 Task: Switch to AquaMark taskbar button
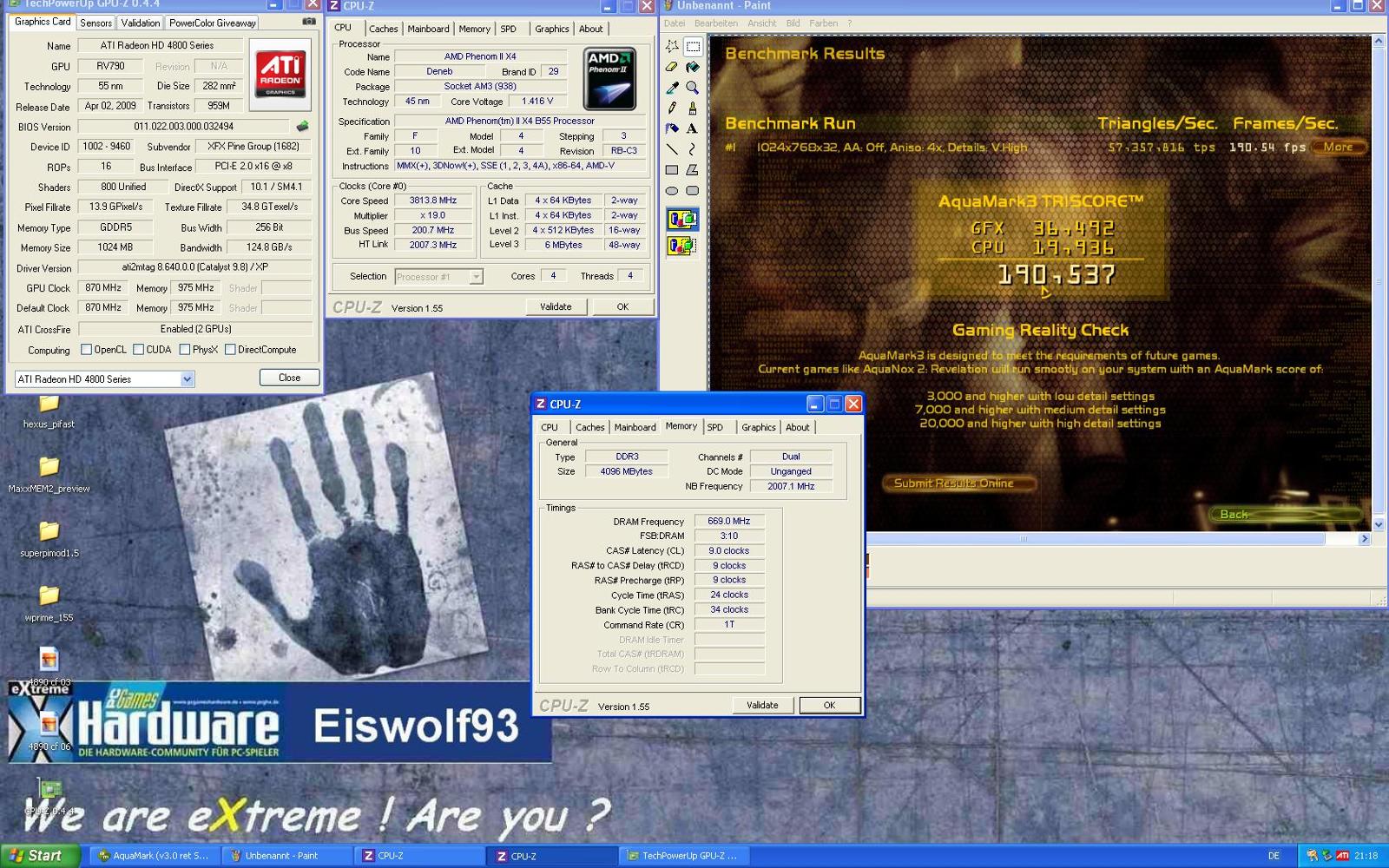point(154,856)
